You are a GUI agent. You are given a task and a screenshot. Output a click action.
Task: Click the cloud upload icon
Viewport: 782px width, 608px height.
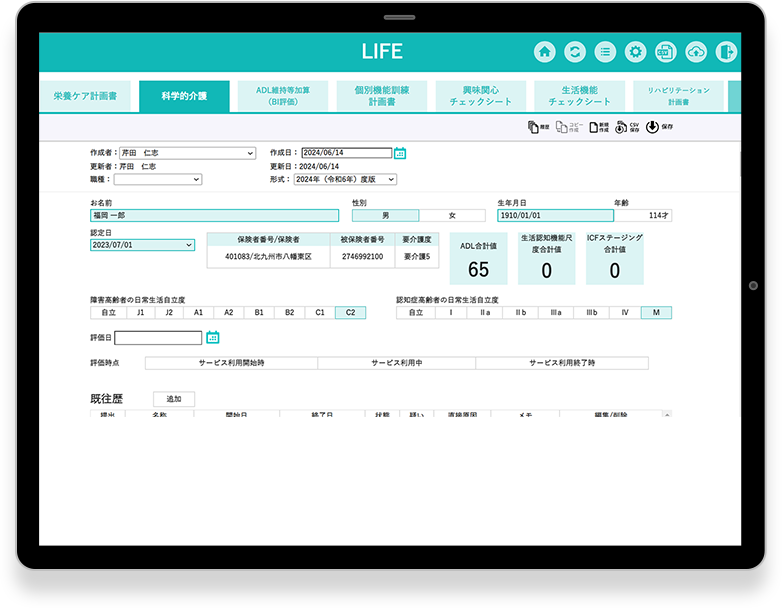coord(696,52)
